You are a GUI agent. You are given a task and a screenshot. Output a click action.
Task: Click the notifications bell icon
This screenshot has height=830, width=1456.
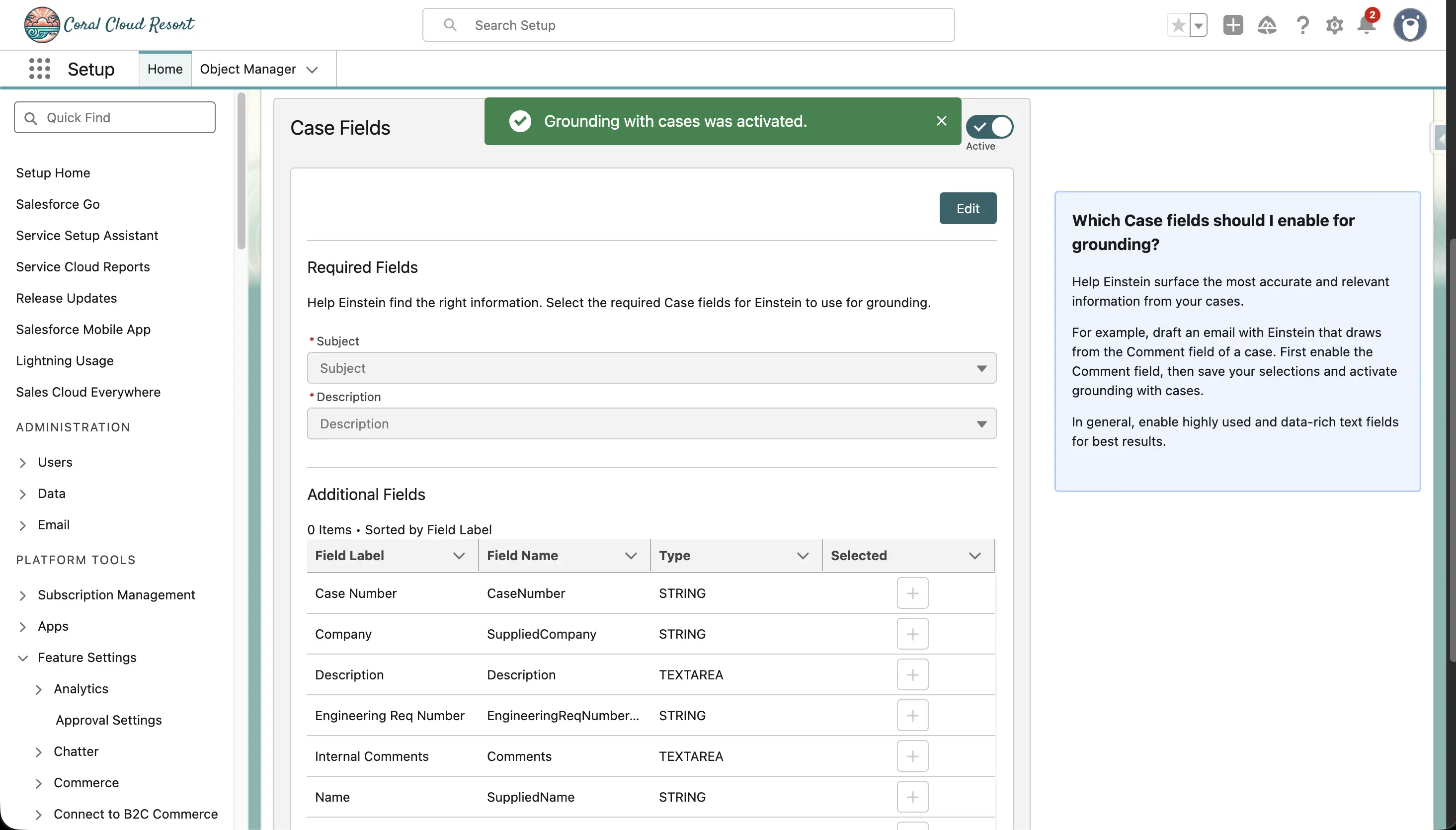pyautogui.click(x=1366, y=25)
